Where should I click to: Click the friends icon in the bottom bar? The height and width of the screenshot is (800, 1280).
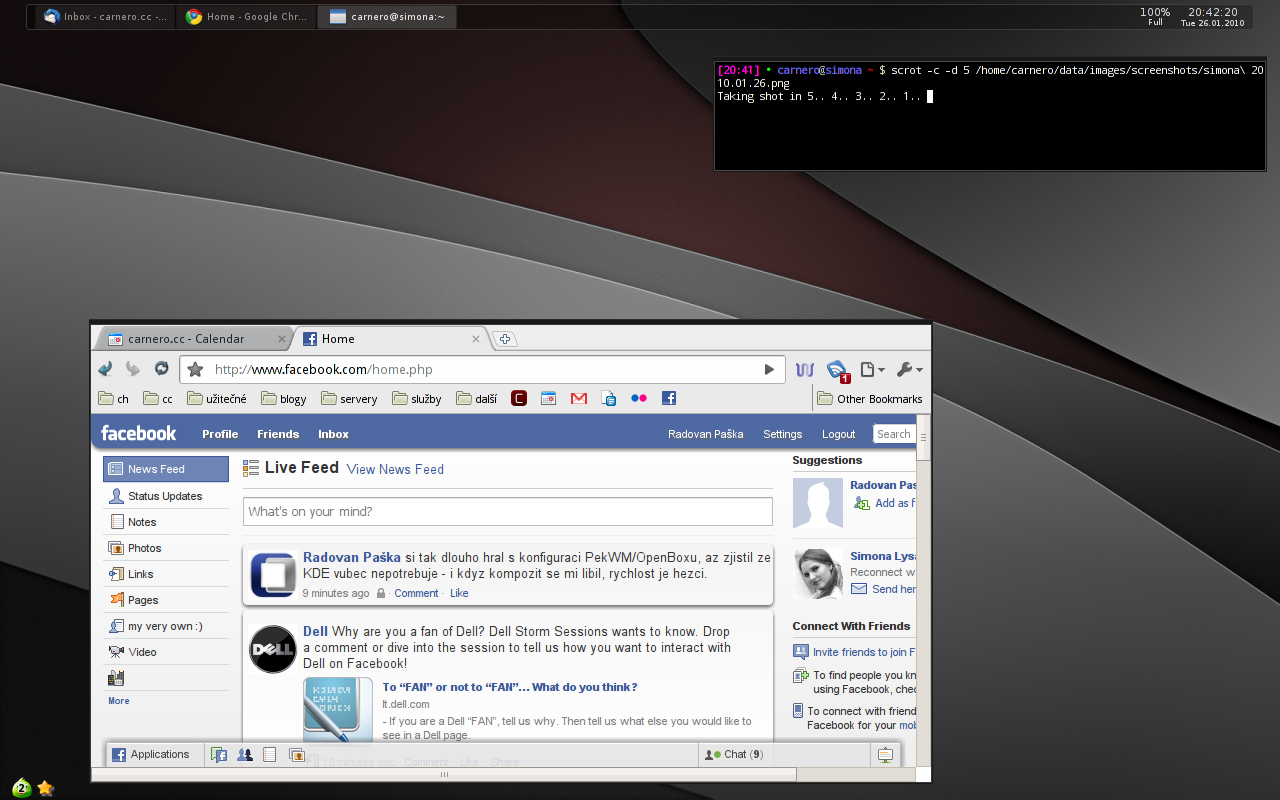244,755
